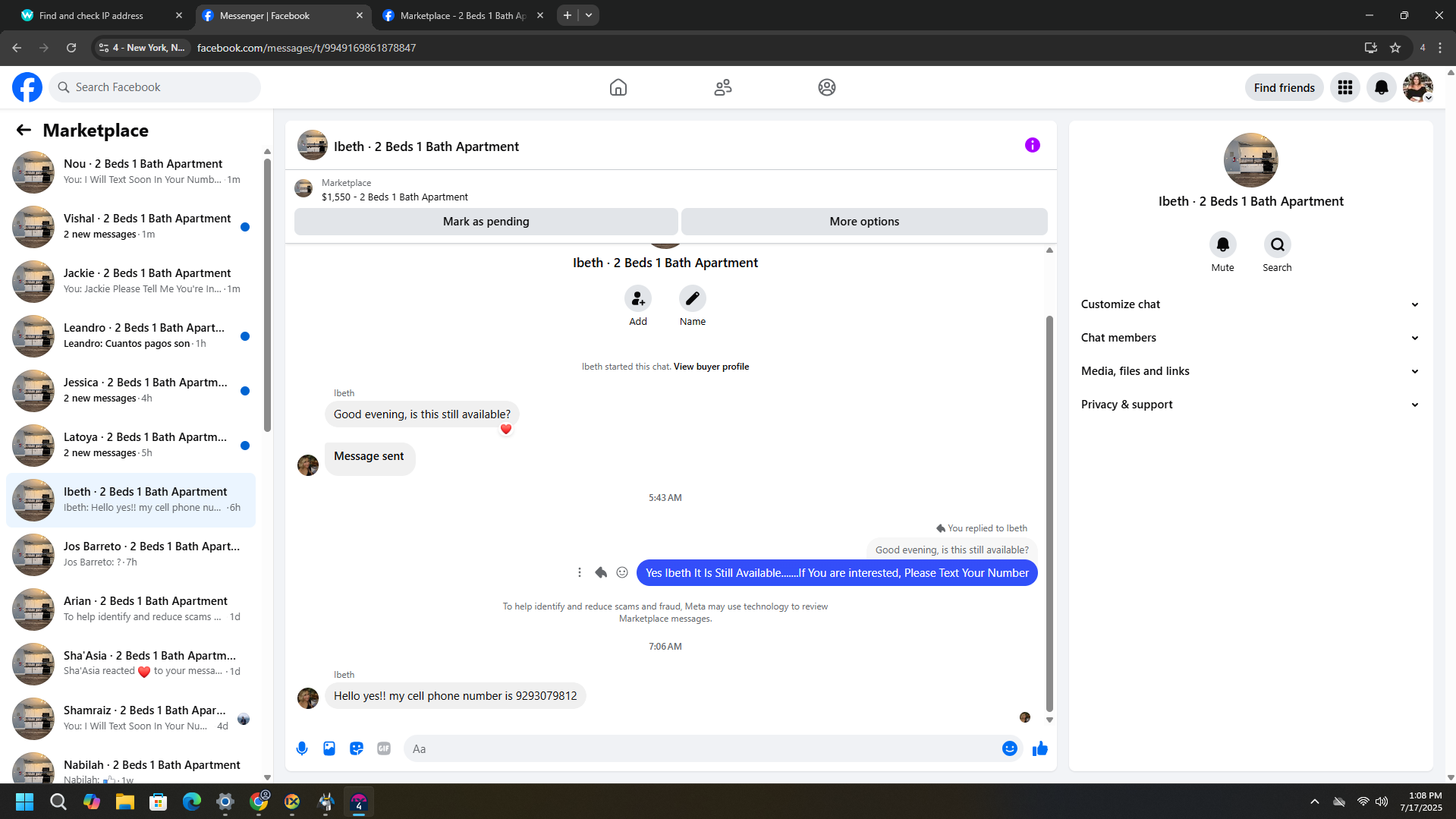Focus the message text box
1456x819 pixels.
point(702,748)
